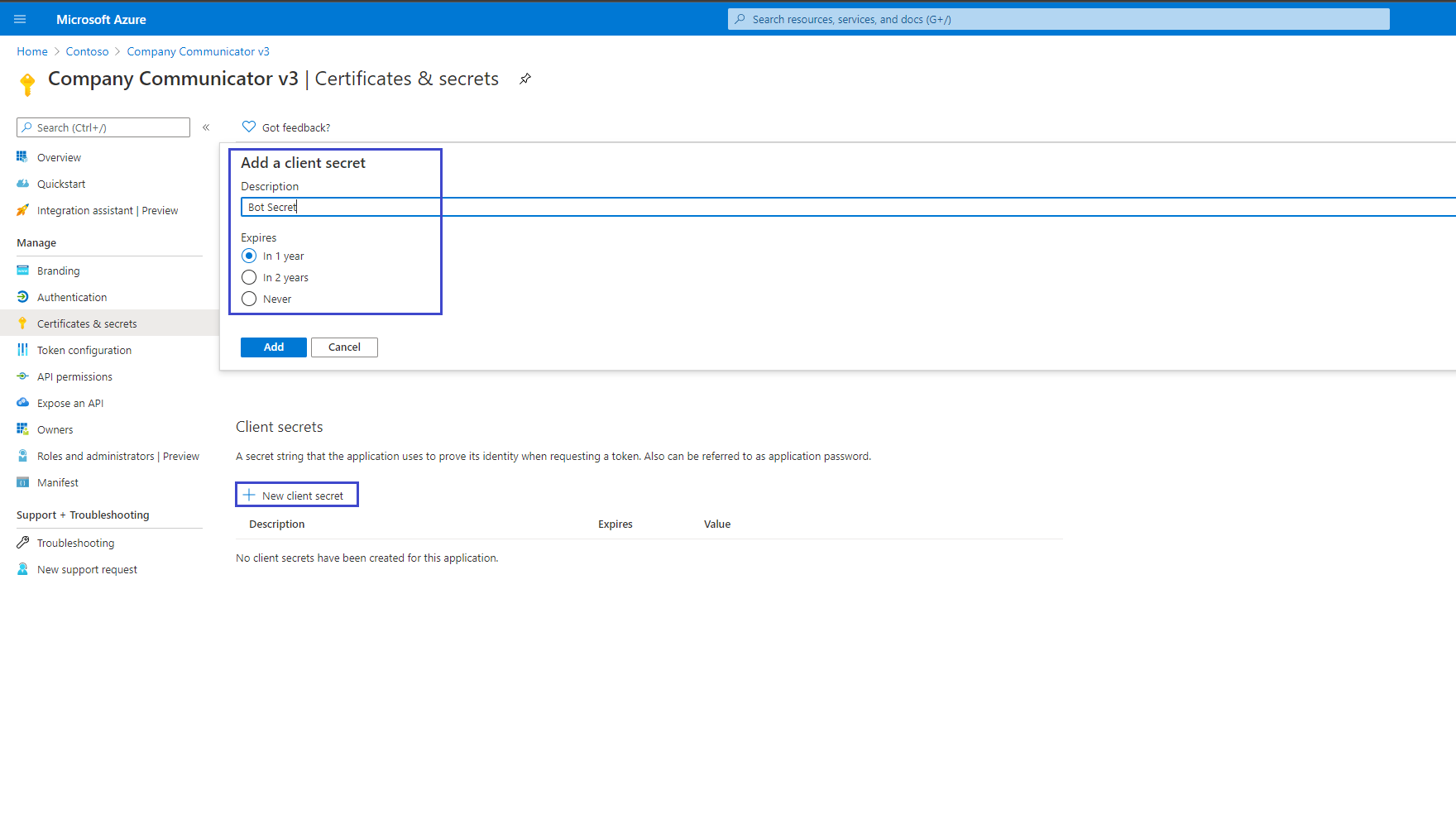This screenshot has height=819, width=1456.
Task: Focus the top Search resources, services, and docs bar
Action: [x=1059, y=19]
